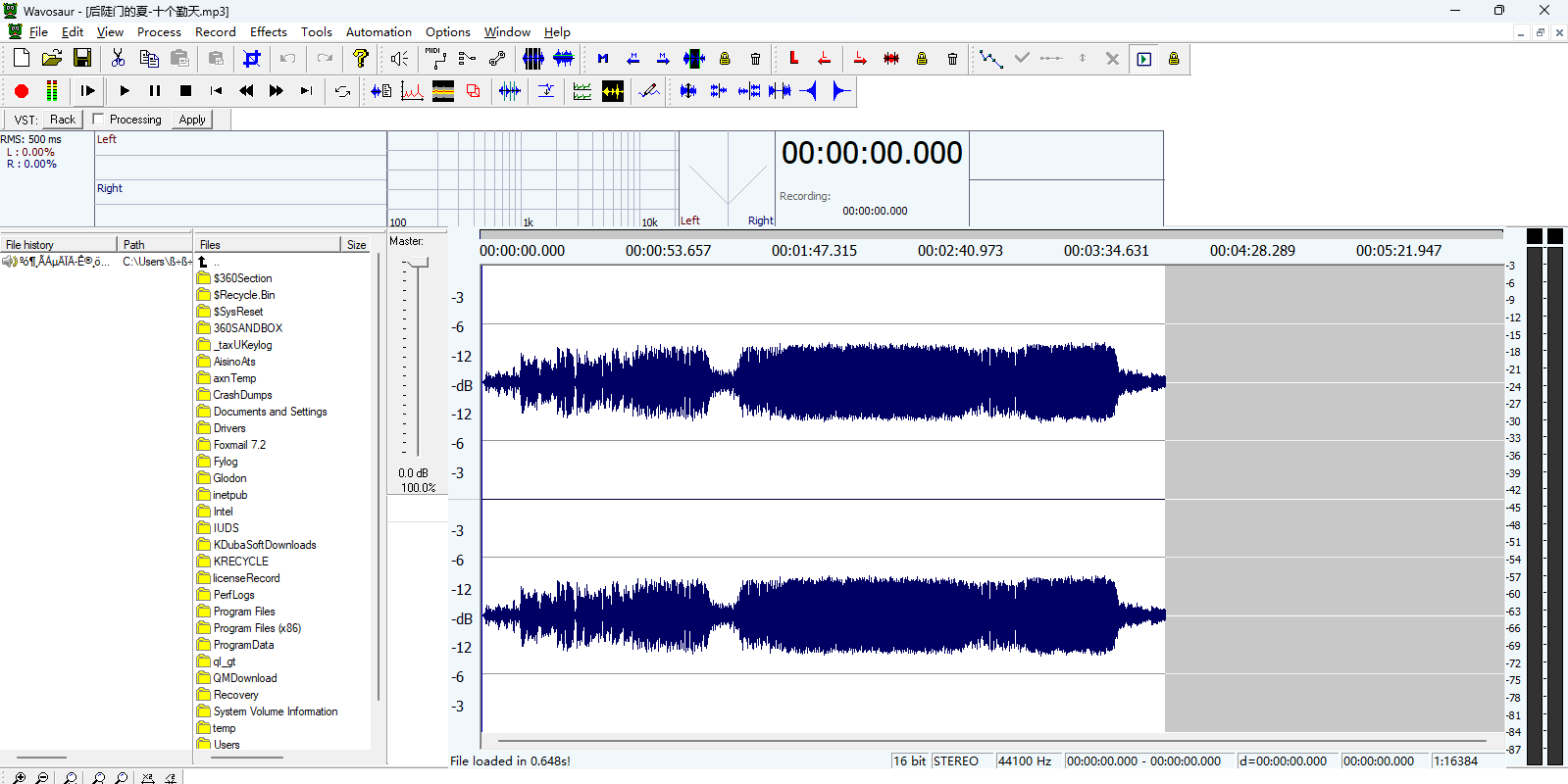The height and width of the screenshot is (784, 1568).
Task: Enable the Processing checkbox
Action: pos(98,119)
